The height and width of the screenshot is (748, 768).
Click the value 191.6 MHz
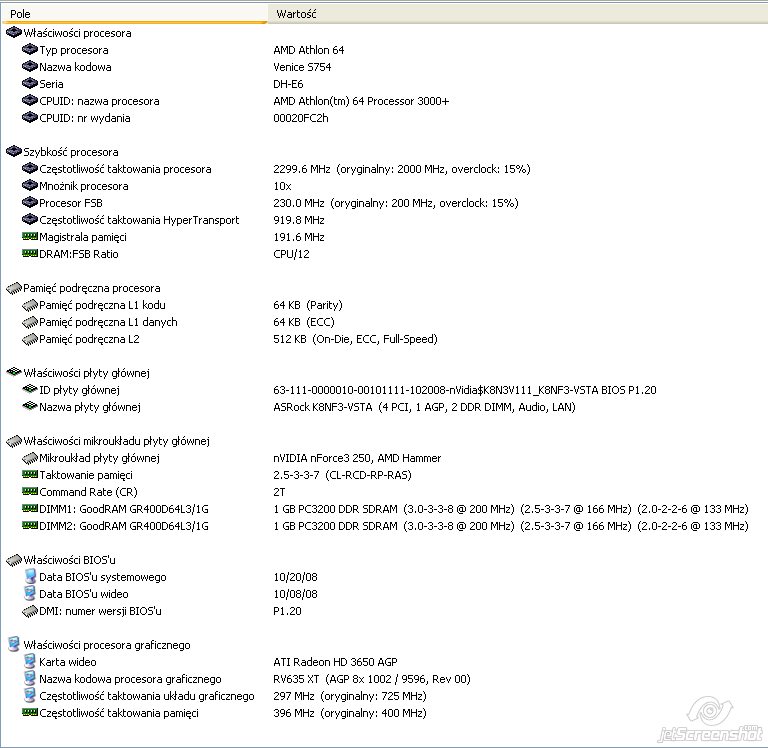(299, 237)
